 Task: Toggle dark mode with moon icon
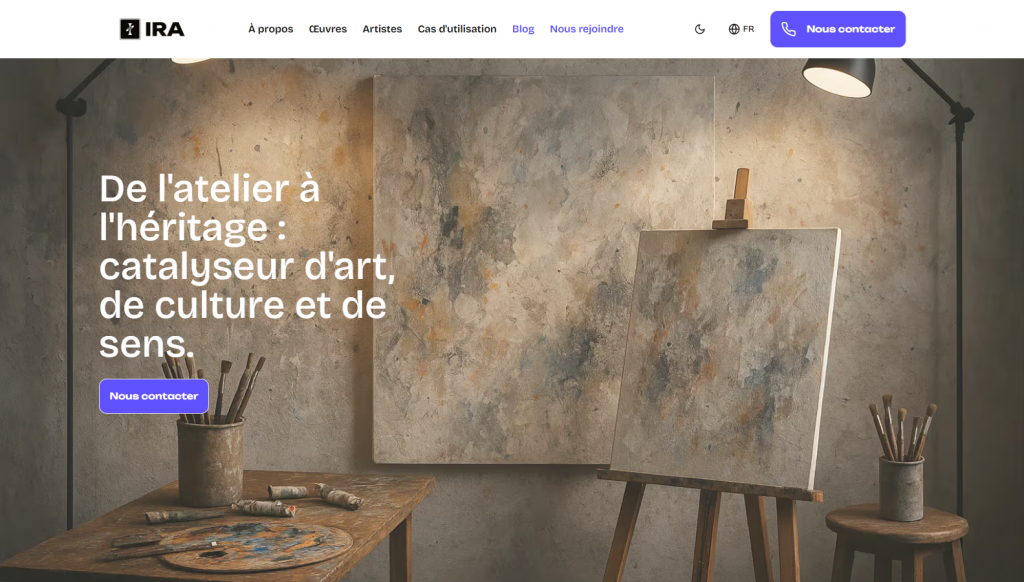click(699, 29)
